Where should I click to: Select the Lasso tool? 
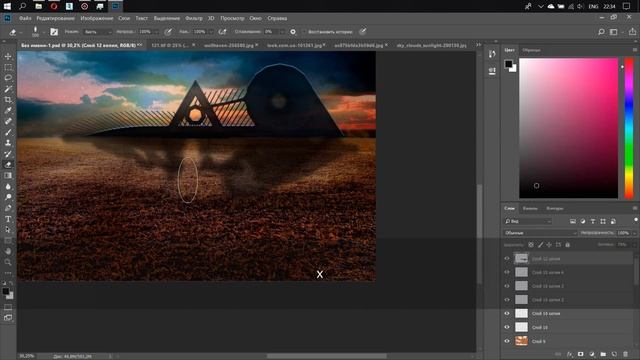pos(8,78)
